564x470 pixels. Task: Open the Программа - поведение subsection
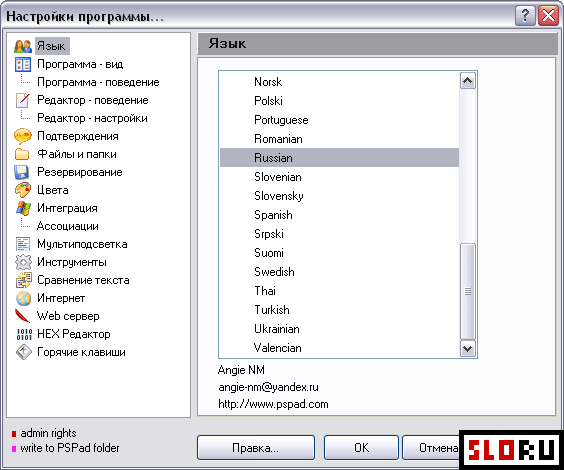coord(98,82)
